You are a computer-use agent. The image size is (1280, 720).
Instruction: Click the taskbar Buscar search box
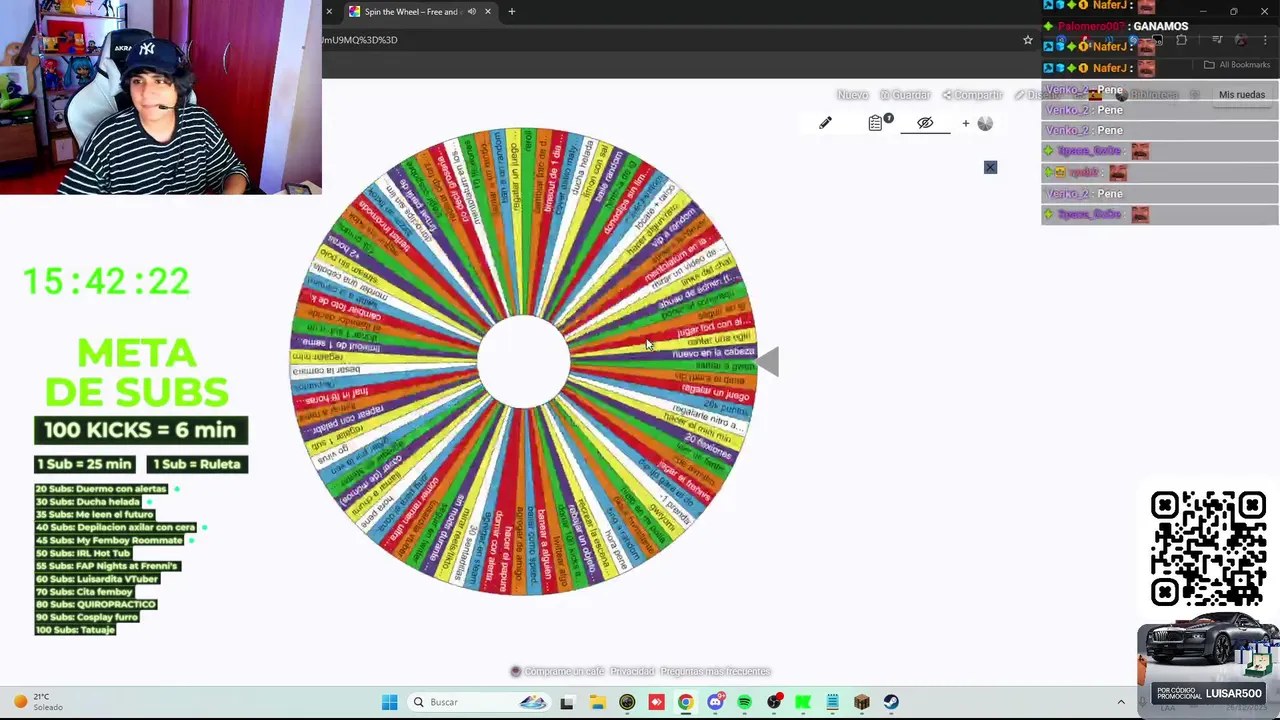pos(478,702)
